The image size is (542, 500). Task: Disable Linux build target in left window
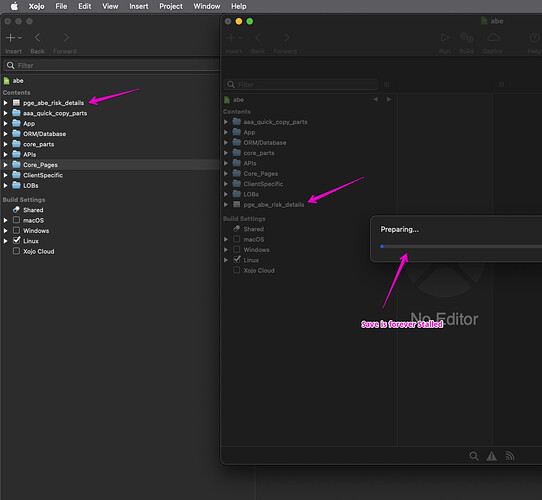pyautogui.click(x=16, y=240)
